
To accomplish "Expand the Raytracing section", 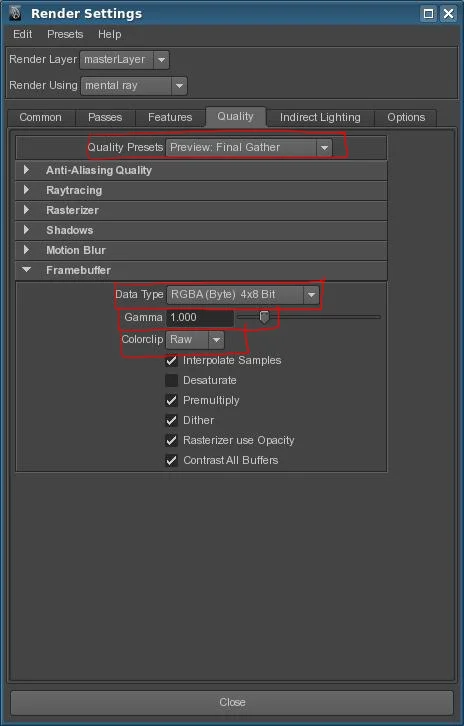I will click(201, 190).
